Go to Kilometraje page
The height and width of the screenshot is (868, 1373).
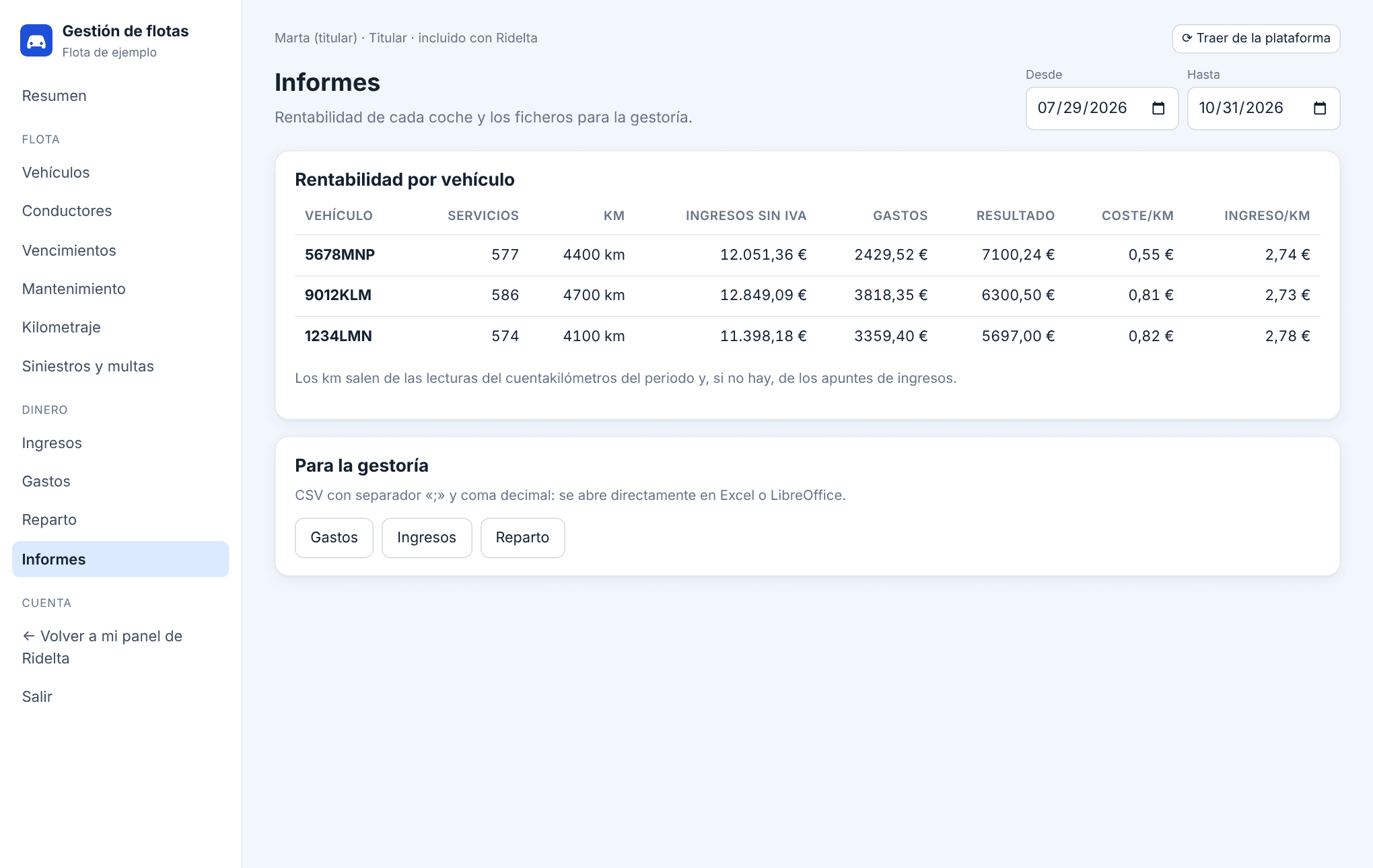pyautogui.click(x=120, y=327)
